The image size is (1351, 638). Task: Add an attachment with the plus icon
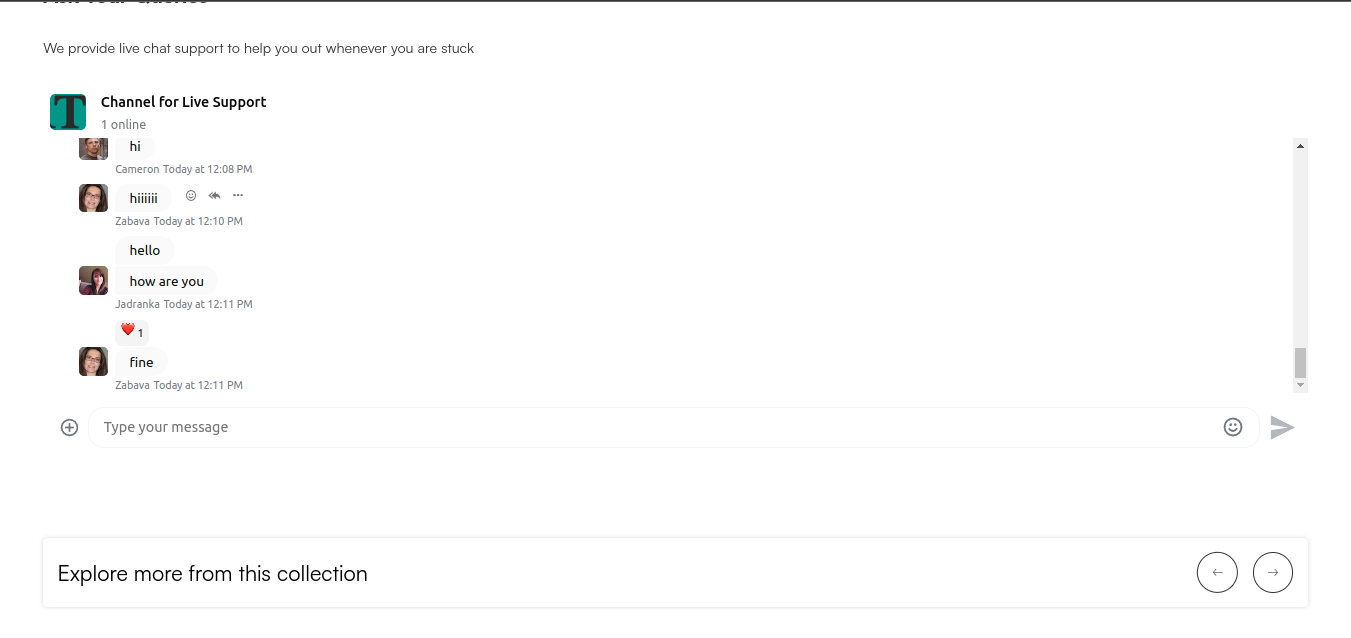pyautogui.click(x=69, y=427)
